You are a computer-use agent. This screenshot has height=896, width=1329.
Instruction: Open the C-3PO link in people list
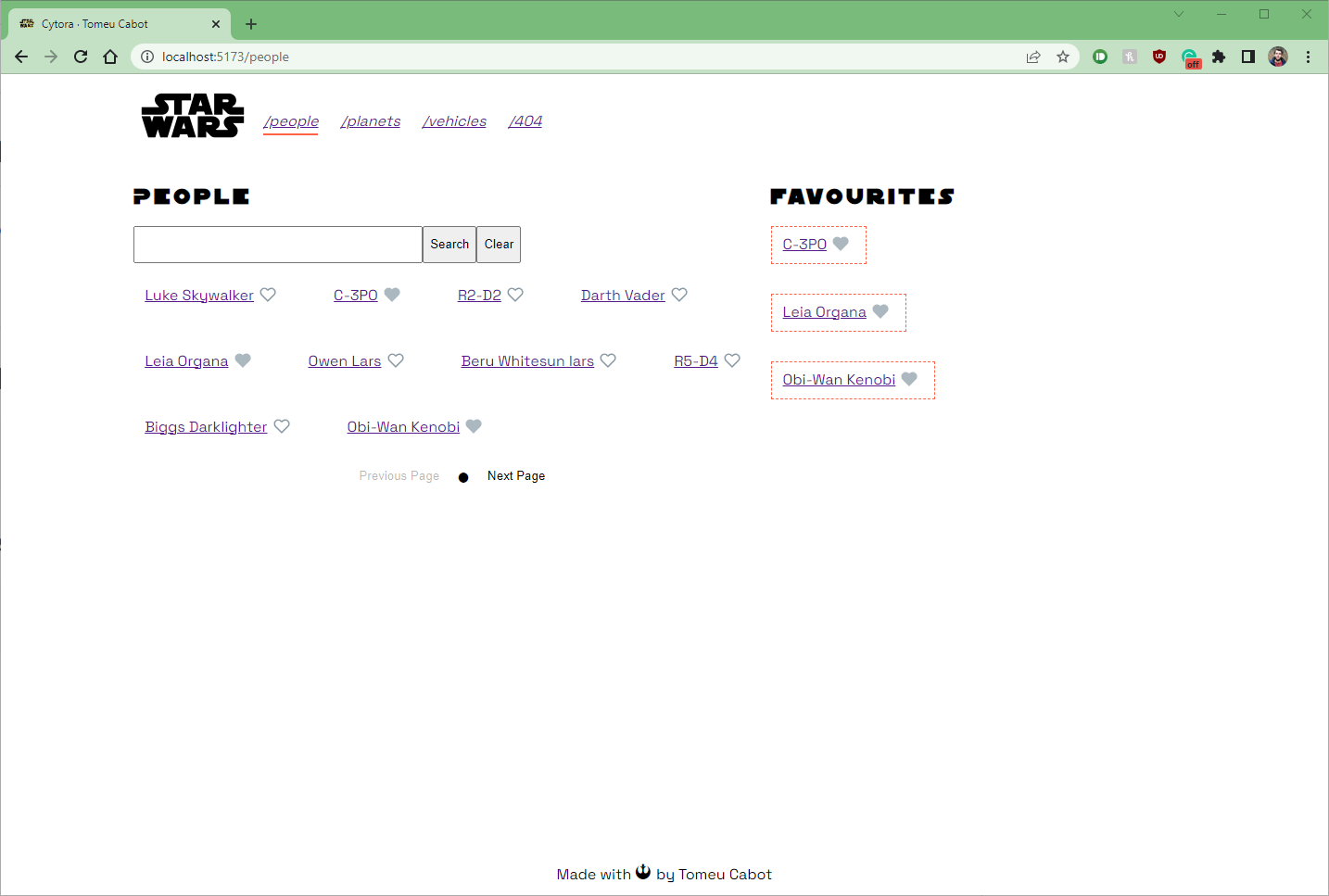tap(356, 296)
